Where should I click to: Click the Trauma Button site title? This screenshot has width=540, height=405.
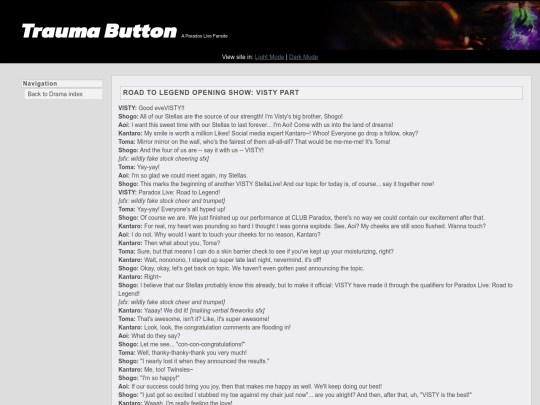coord(99,31)
